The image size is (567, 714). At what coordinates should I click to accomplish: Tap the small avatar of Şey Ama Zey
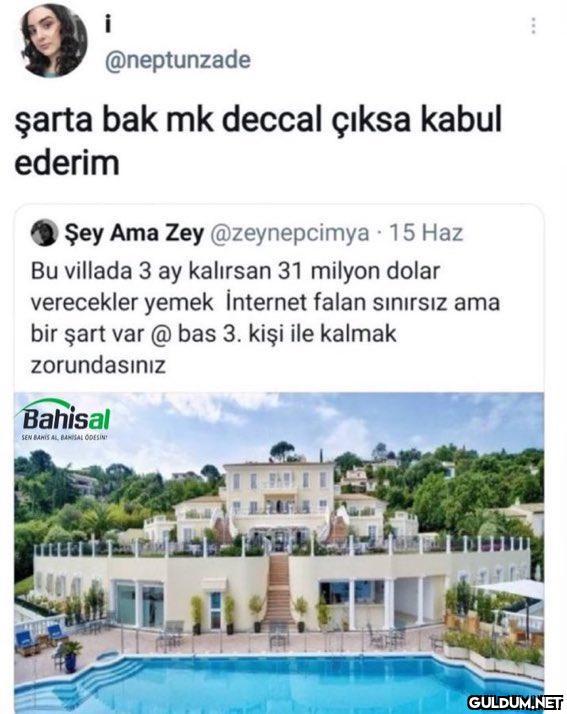pyautogui.click(x=44, y=232)
